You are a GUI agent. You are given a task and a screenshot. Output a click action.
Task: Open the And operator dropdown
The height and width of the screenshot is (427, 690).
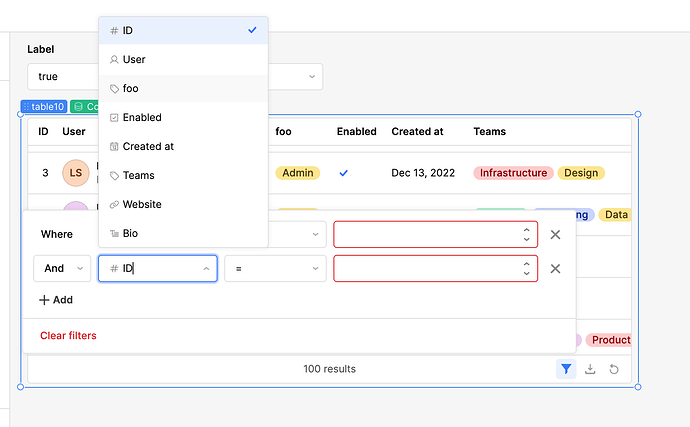tap(62, 268)
